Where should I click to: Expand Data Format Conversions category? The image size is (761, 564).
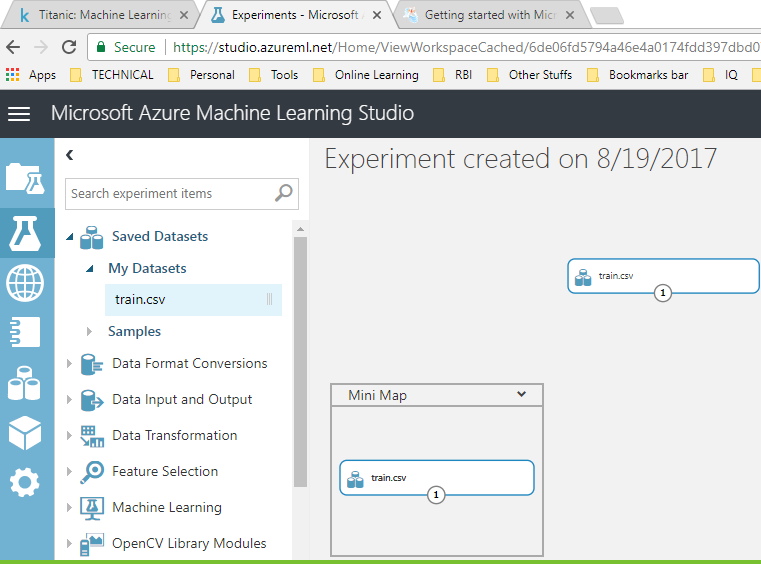(70, 363)
